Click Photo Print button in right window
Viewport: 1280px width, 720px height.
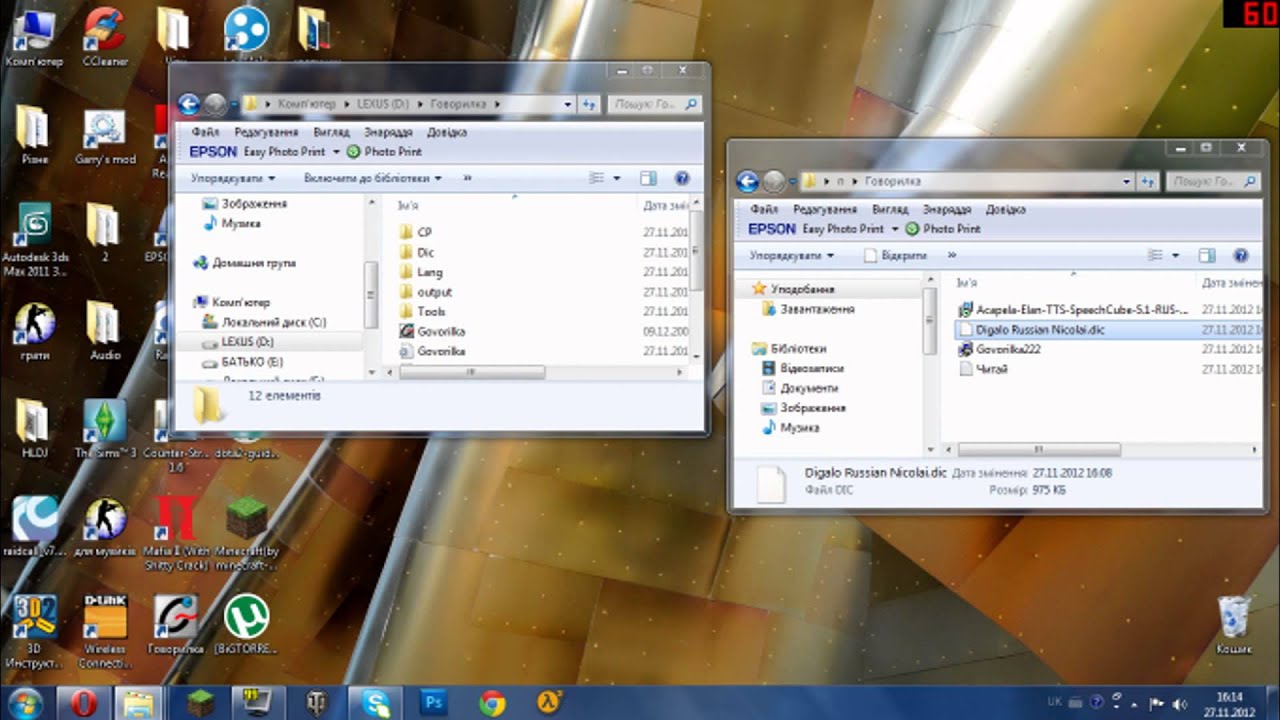click(943, 229)
